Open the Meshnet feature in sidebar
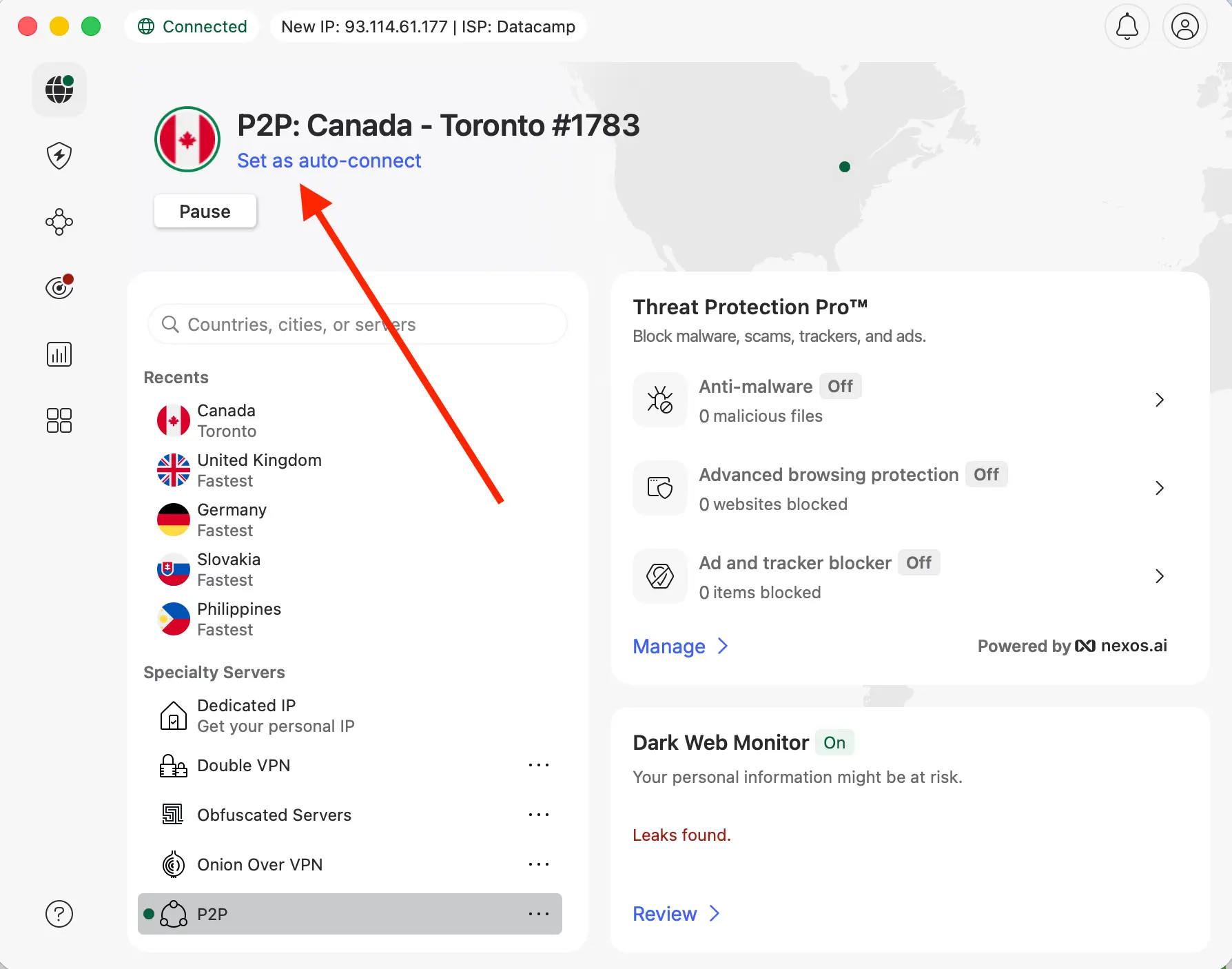Viewport: 1232px width, 969px height. (59, 222)
